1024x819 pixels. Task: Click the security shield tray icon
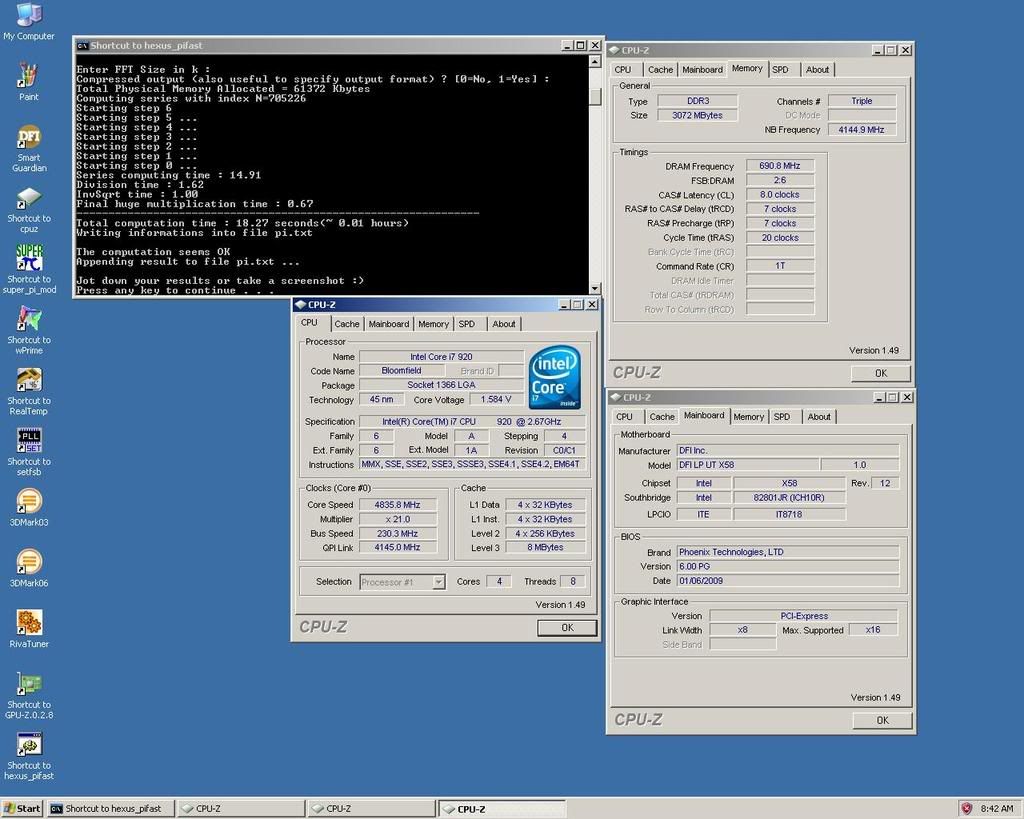(x=967, y=809)
